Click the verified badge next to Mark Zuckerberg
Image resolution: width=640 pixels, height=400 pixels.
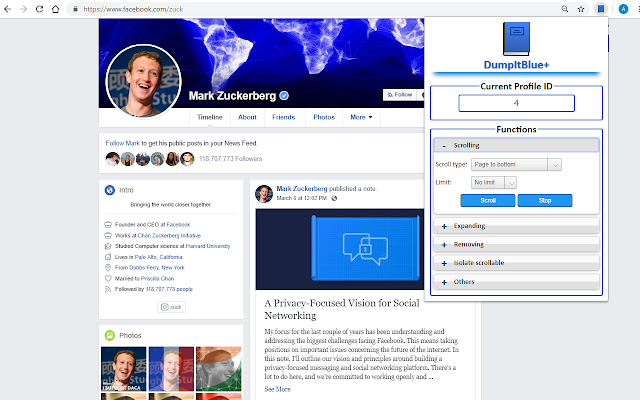(x=284, y=96)
